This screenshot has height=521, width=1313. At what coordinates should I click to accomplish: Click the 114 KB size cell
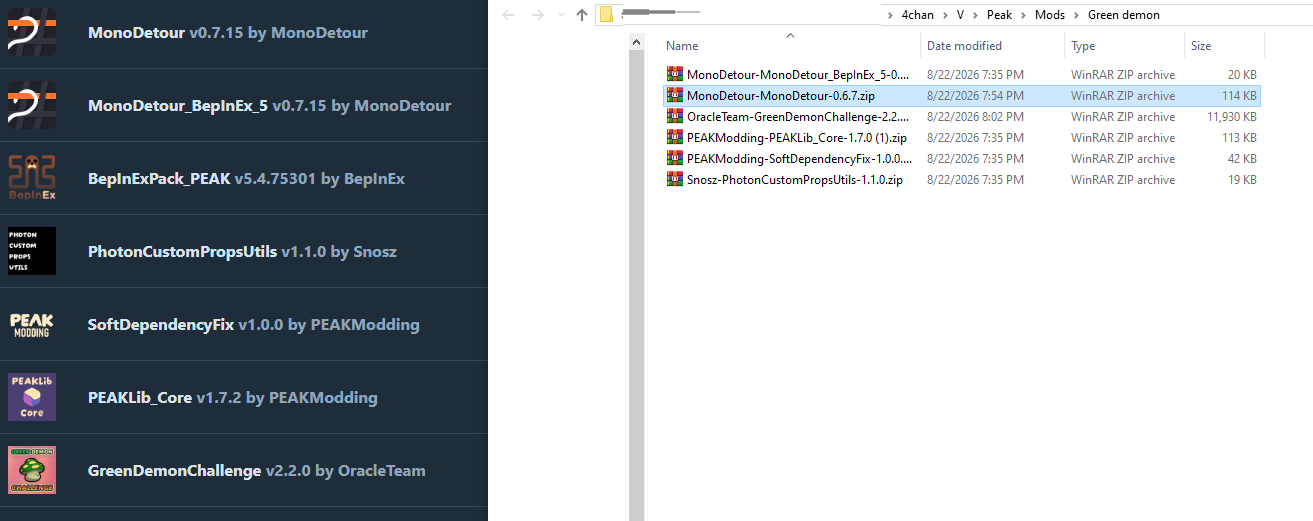tap(1239, 96)
